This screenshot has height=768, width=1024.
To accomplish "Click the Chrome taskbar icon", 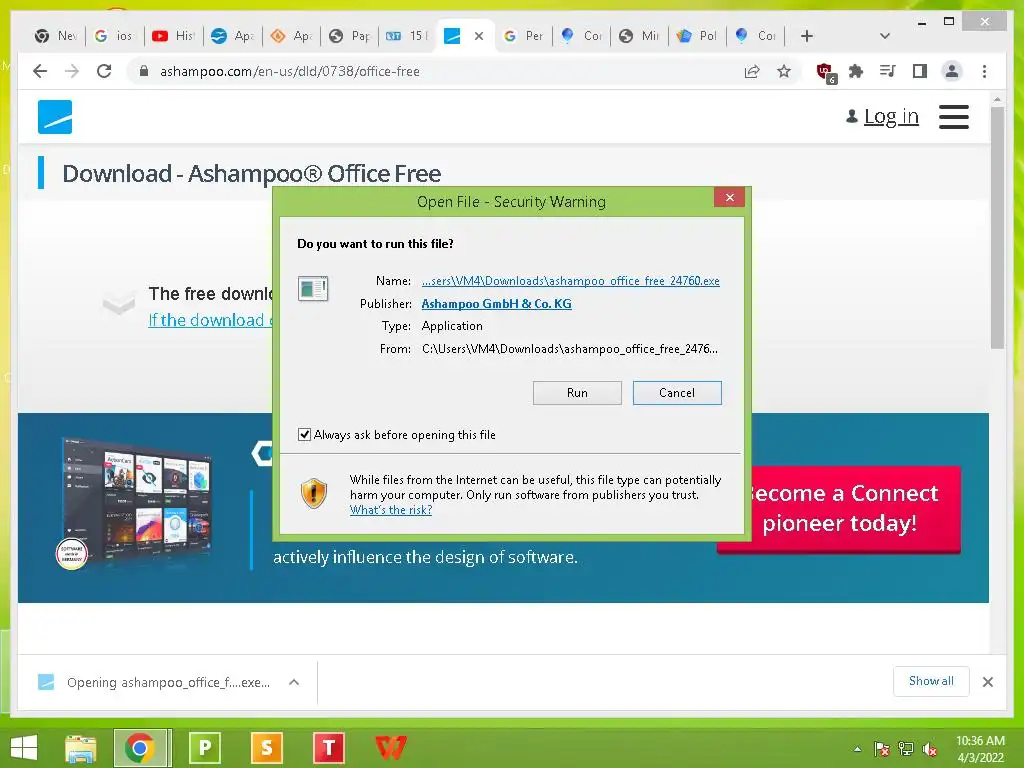I will coord(142,748).
